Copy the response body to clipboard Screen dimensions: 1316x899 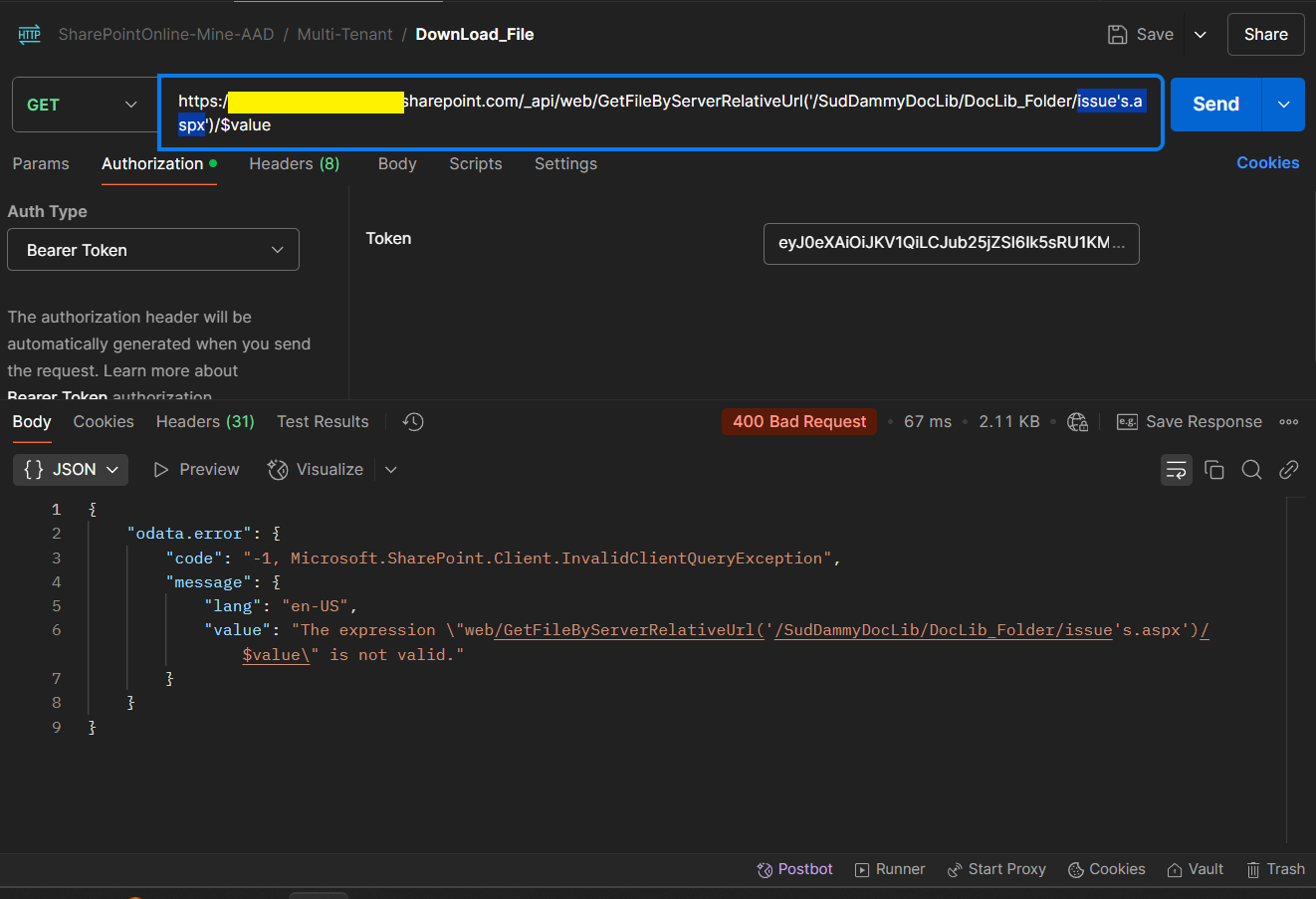click(1214, 470)
